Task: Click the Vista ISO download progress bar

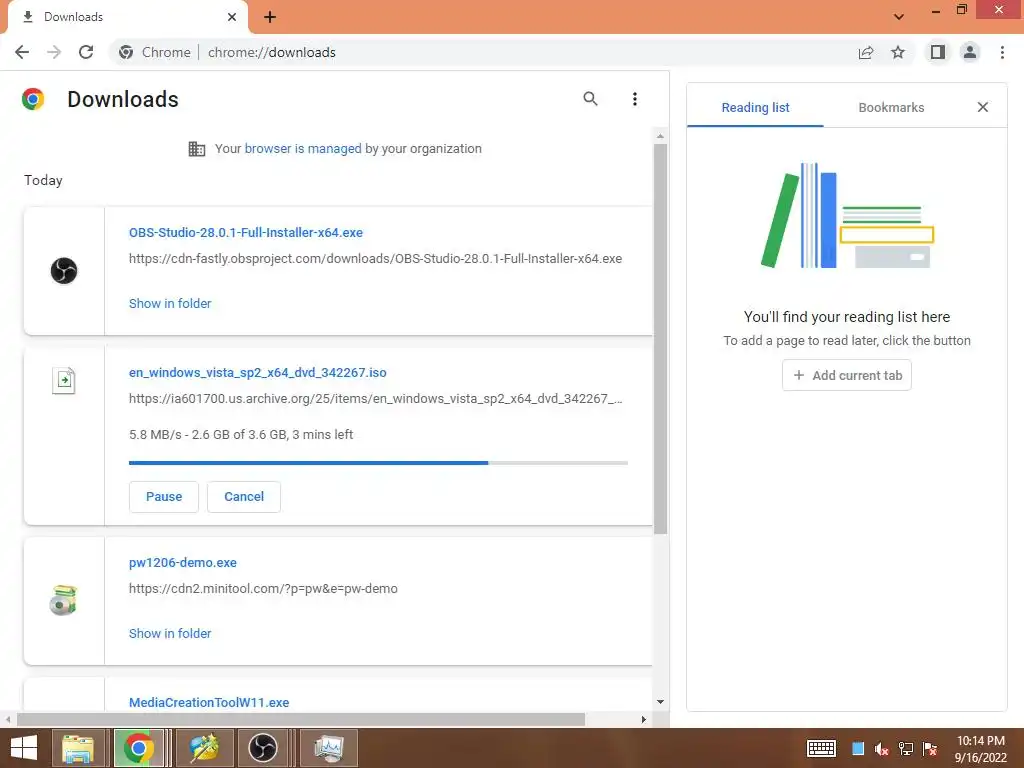Action: pos(378,462)
